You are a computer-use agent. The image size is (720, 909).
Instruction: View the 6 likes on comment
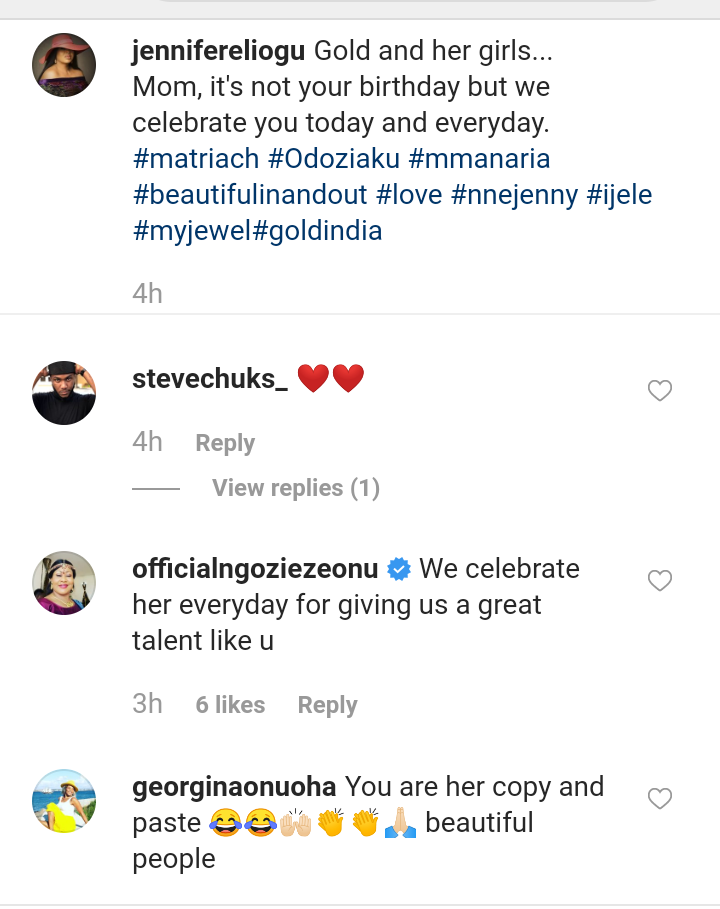click(230, 705)
